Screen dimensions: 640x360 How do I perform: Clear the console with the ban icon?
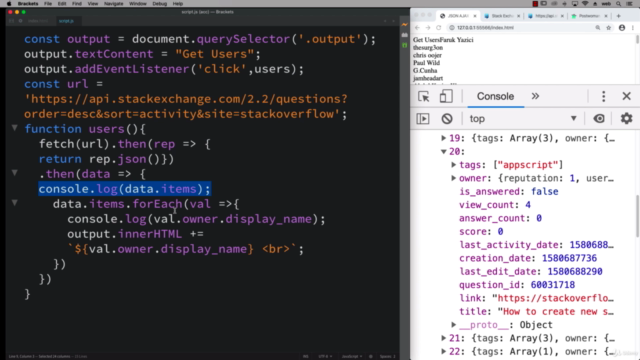(447, 119)
